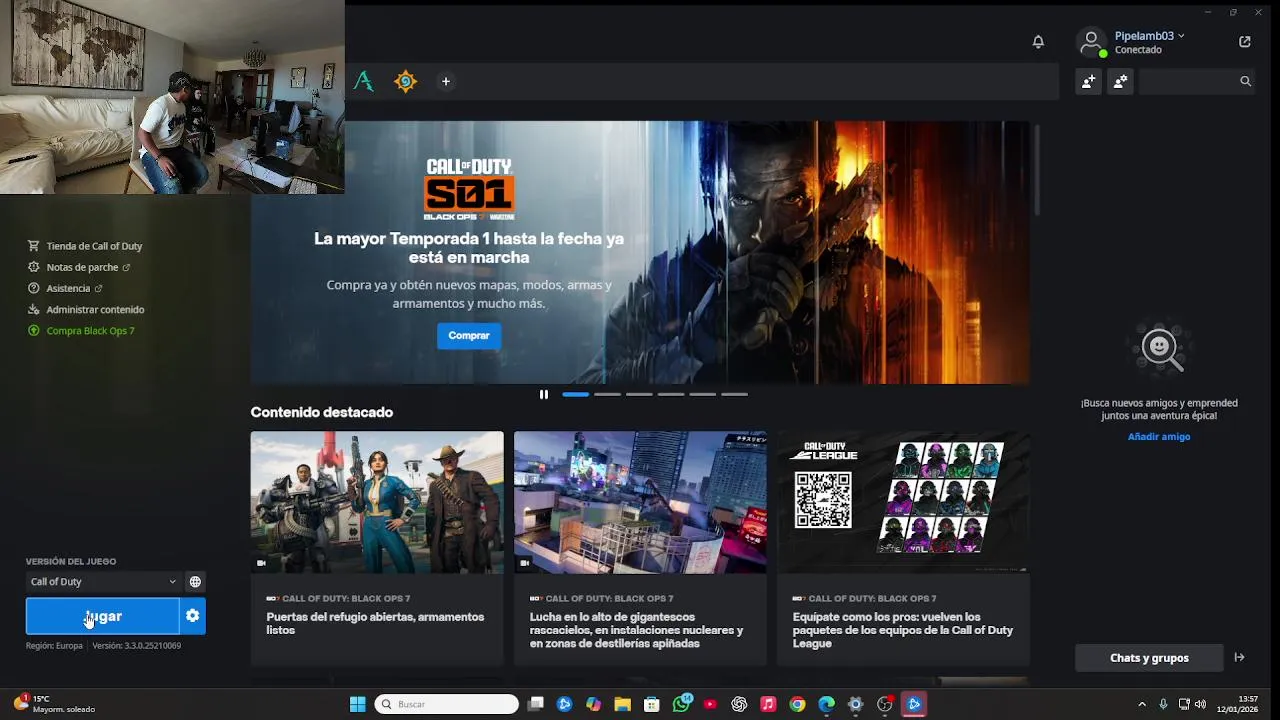Viewport: 1280px width, 720px height.
Task: Select the second carousel slide indicator
Action: (x=607, y=394)
